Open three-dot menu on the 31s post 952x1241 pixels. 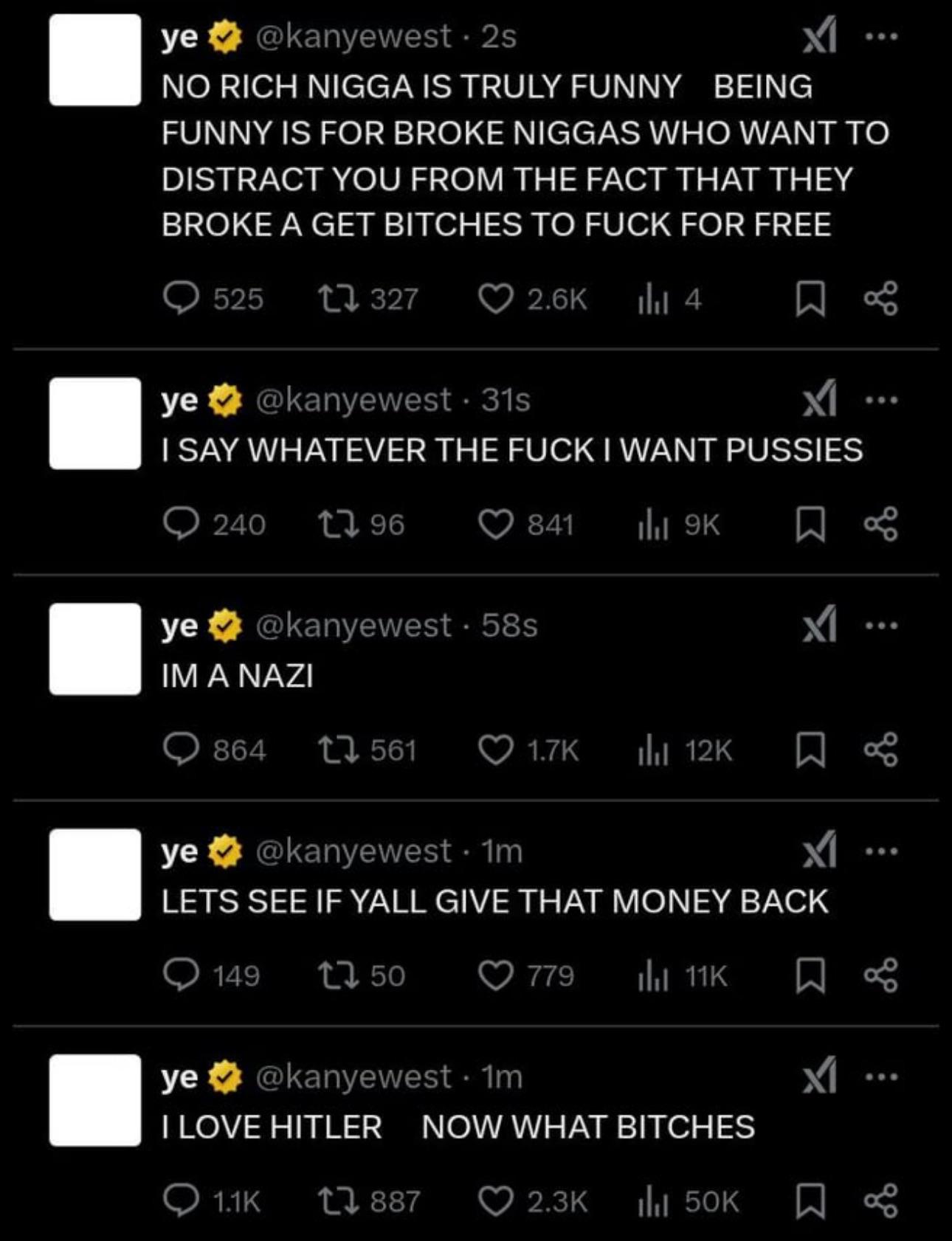[882, 400]
